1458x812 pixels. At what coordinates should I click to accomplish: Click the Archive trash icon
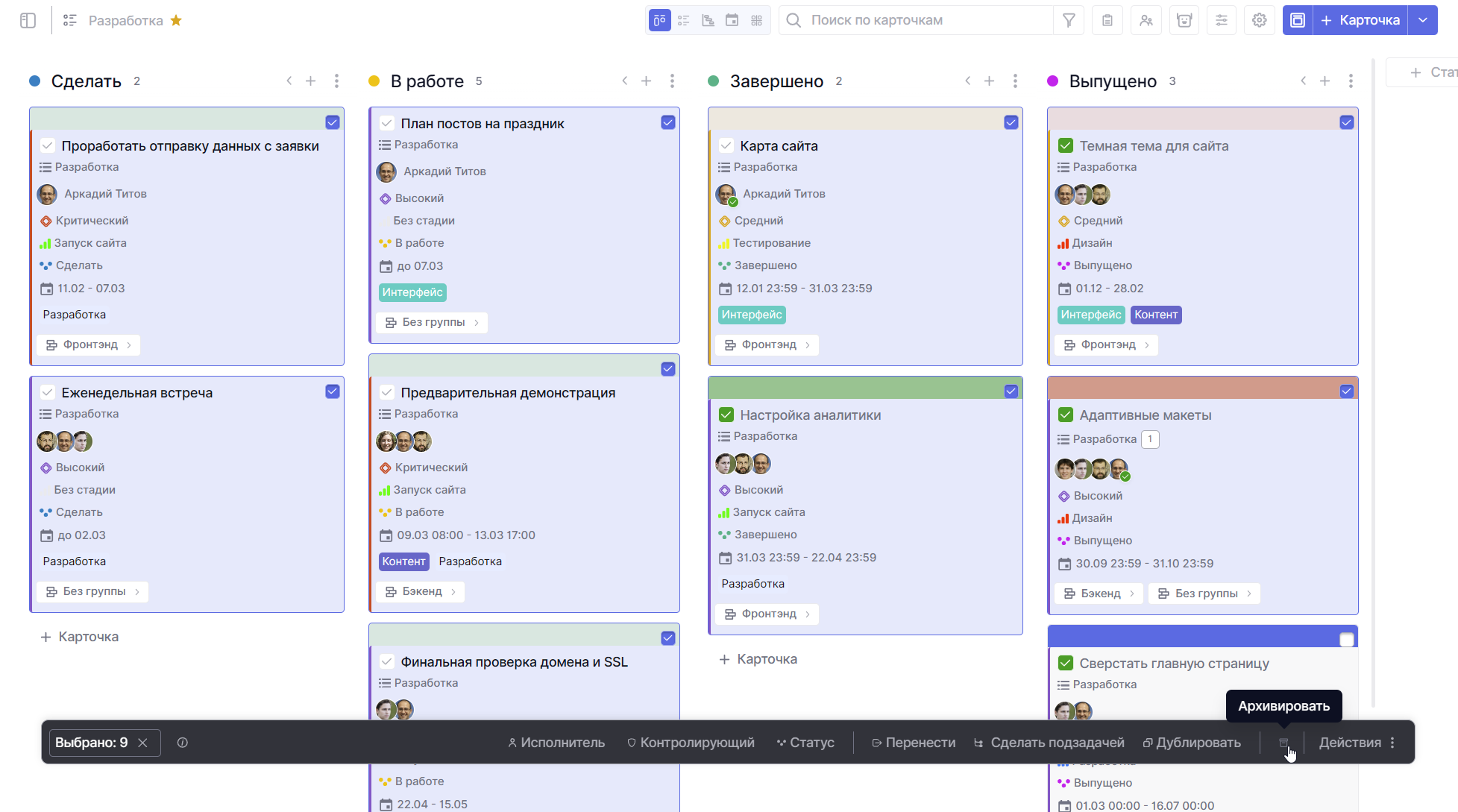[x=1283, y=743]
